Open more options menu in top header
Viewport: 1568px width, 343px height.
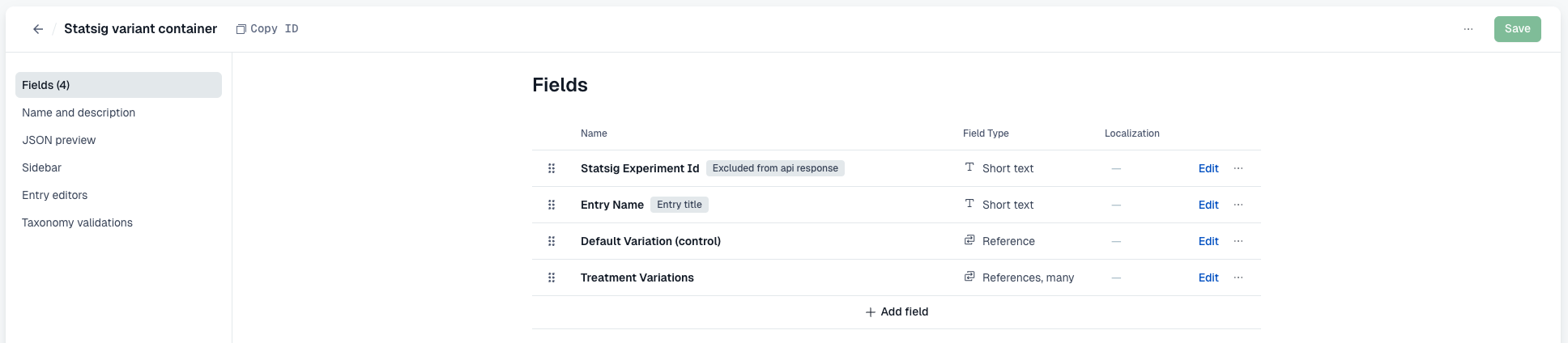(x=1468, y=29)
